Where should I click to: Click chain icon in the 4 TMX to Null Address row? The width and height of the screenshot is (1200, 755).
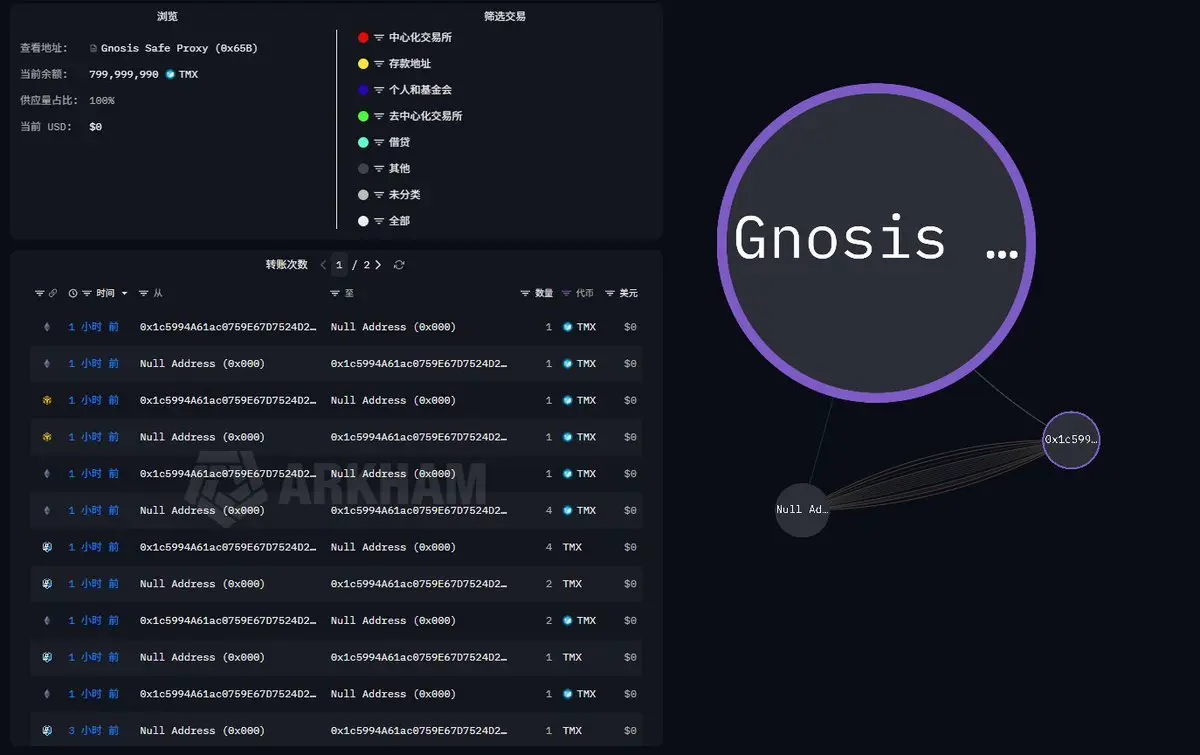46,547
